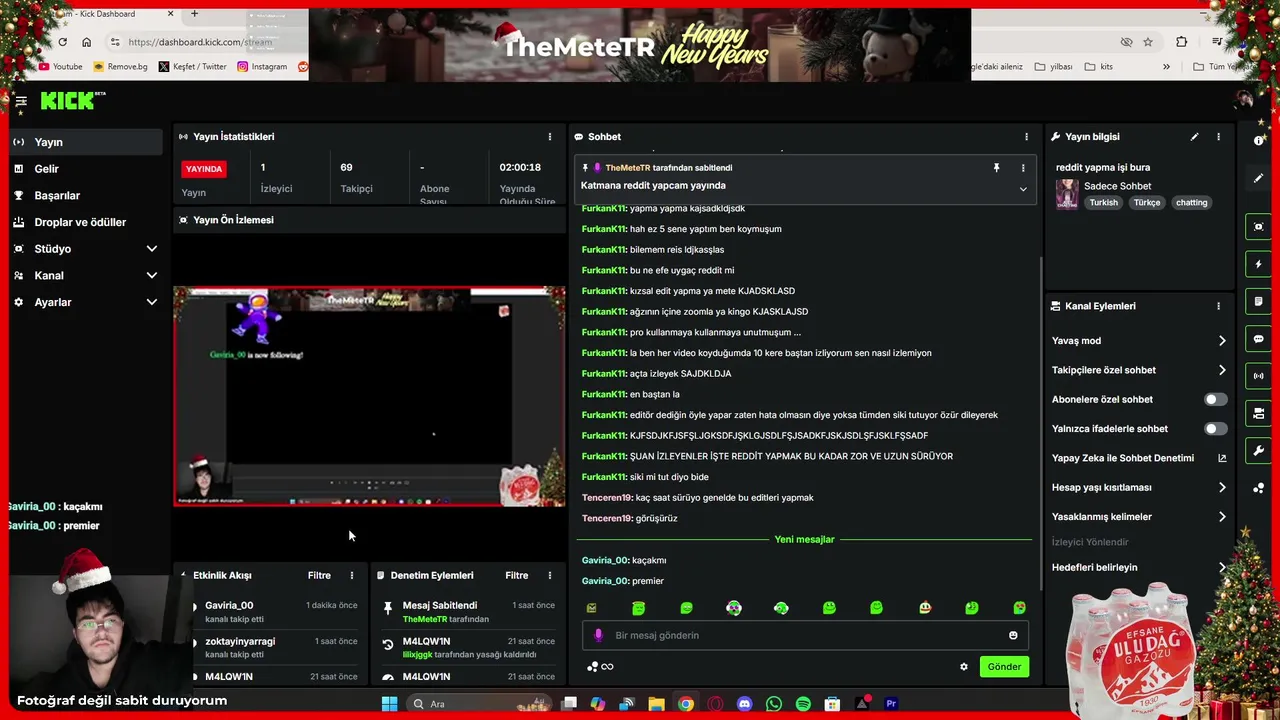This screenshot has height=720, width=1280.
Task: Send the chat message with Gönder
Action: pyautogui.click(x=1004, y=667)
